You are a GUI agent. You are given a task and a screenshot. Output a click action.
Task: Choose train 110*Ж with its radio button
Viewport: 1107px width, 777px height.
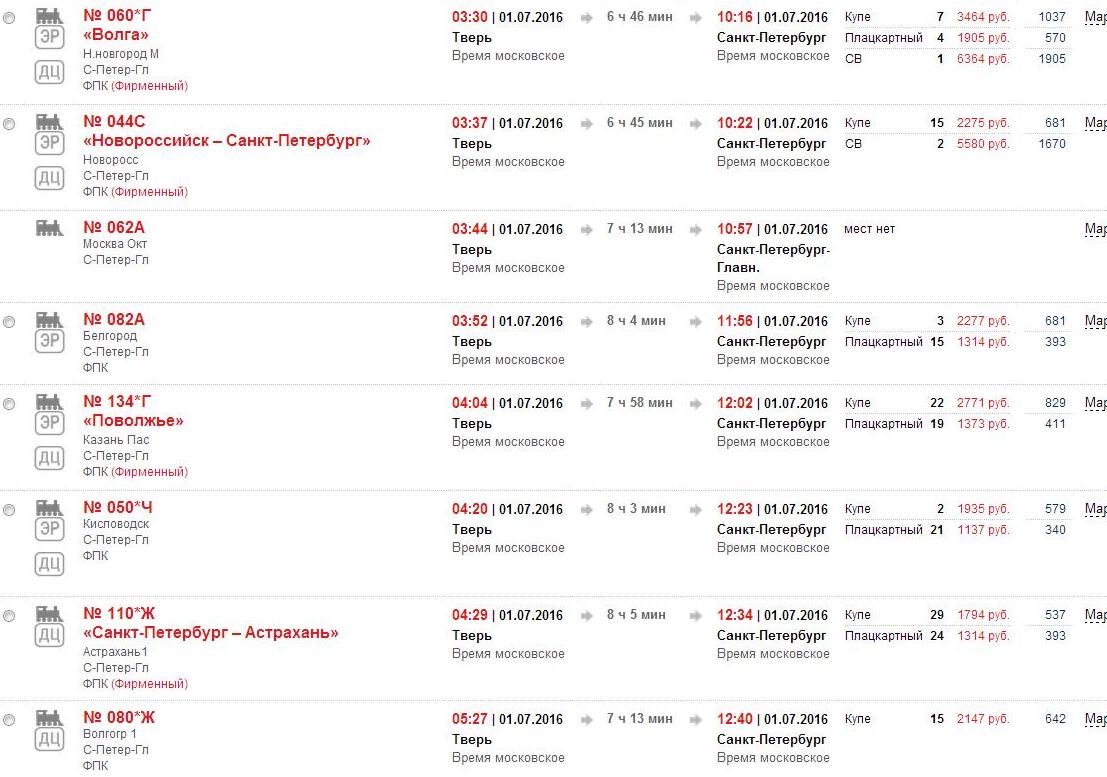click(x=9, y=616)
